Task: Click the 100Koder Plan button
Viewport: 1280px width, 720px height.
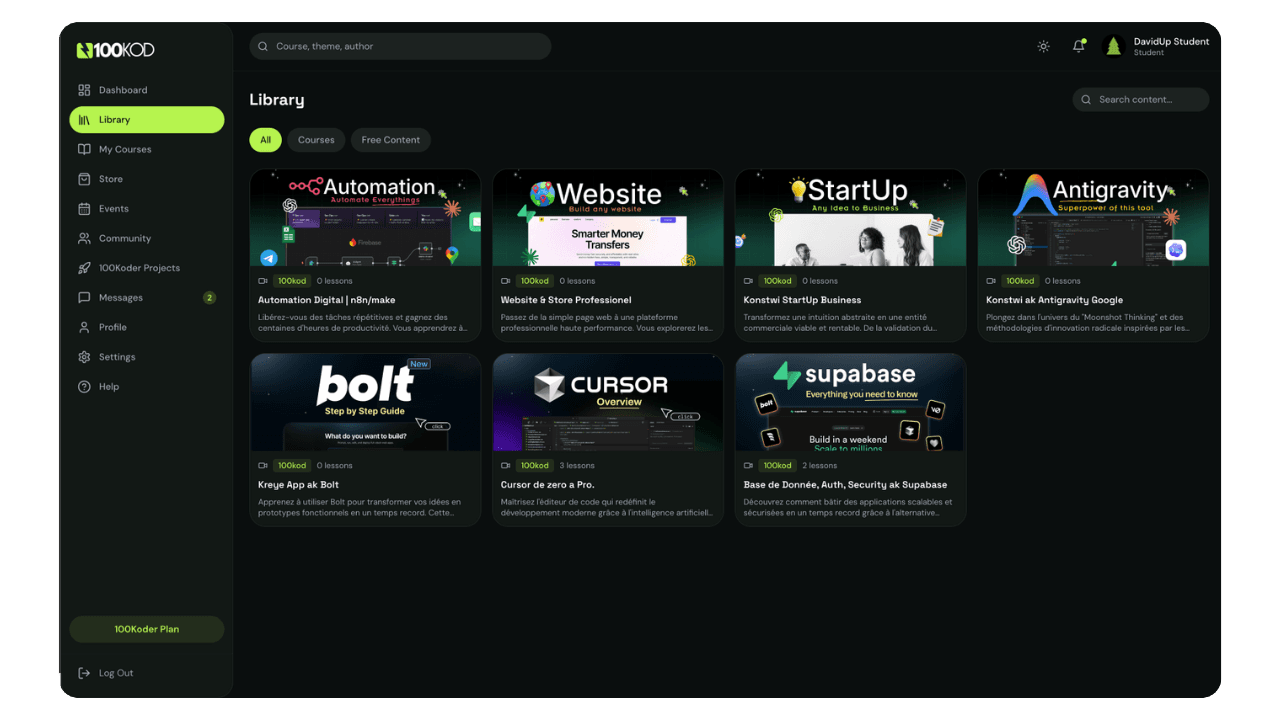Action: tap(146, 629)
